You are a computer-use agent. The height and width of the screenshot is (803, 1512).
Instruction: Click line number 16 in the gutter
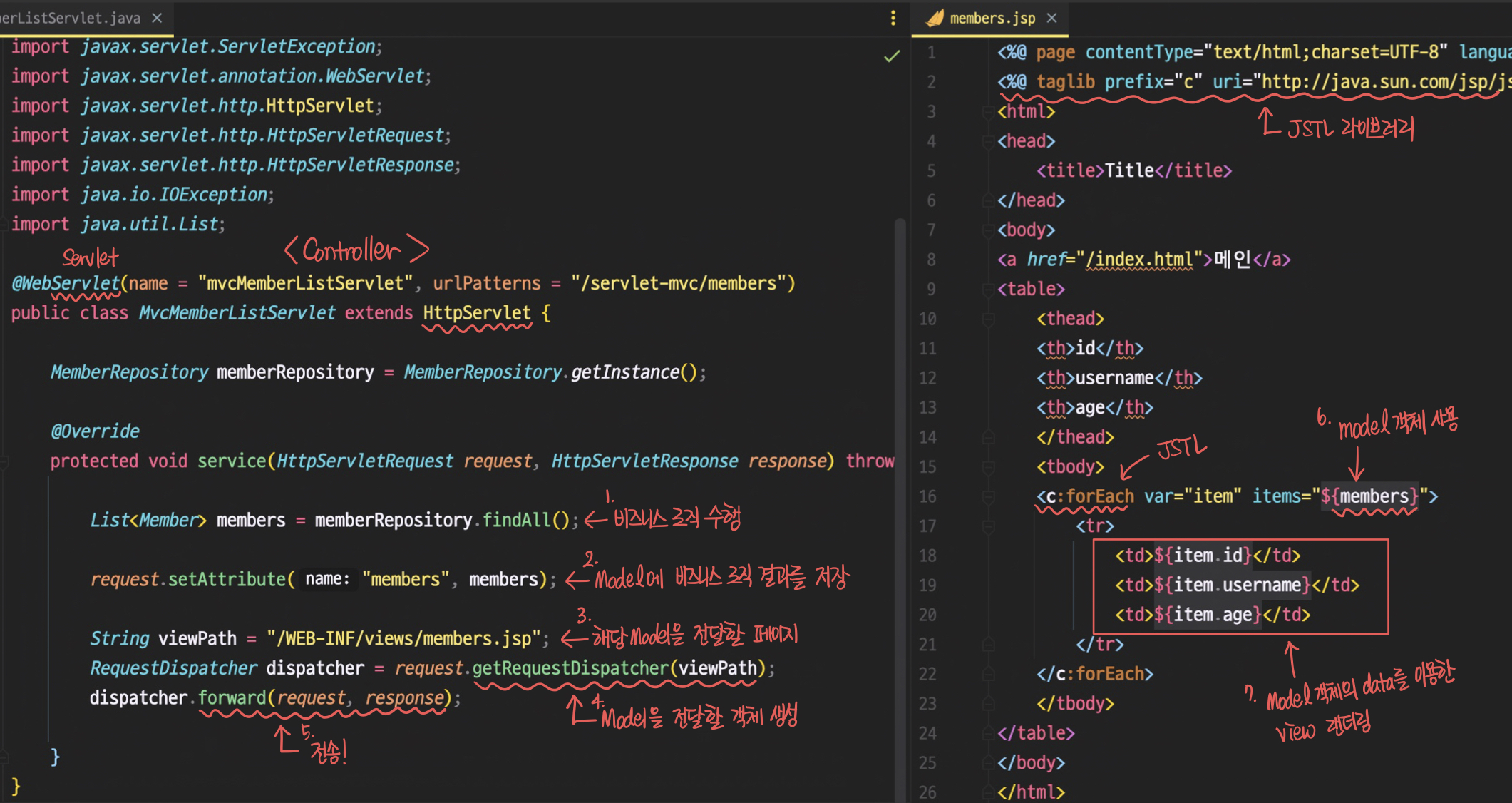click(x=927, y=496)
